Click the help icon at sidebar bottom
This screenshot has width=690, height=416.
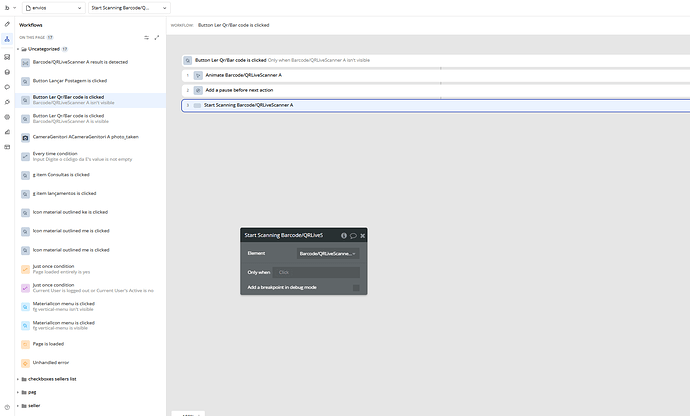[x=7, y=407]
